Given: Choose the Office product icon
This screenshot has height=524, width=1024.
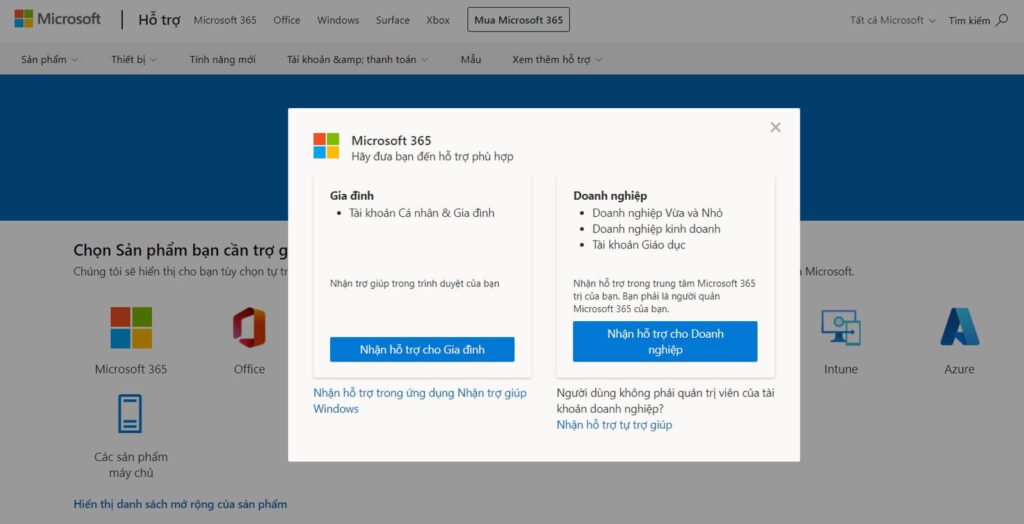Looking at the screenshot, I should point(249,327).
